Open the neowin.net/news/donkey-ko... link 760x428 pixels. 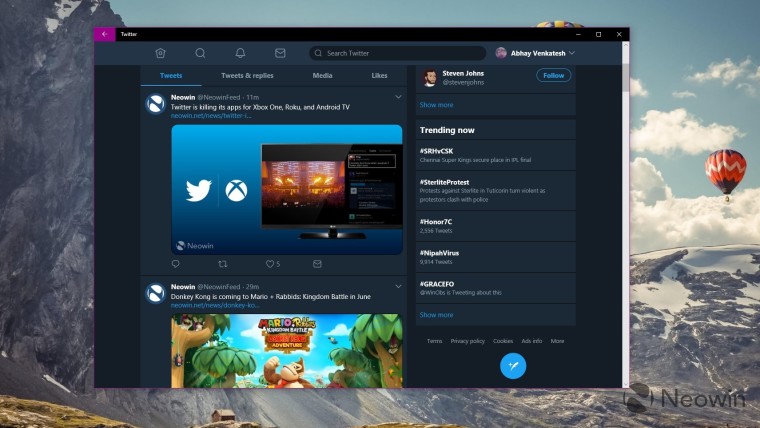(x=215, y=305)
